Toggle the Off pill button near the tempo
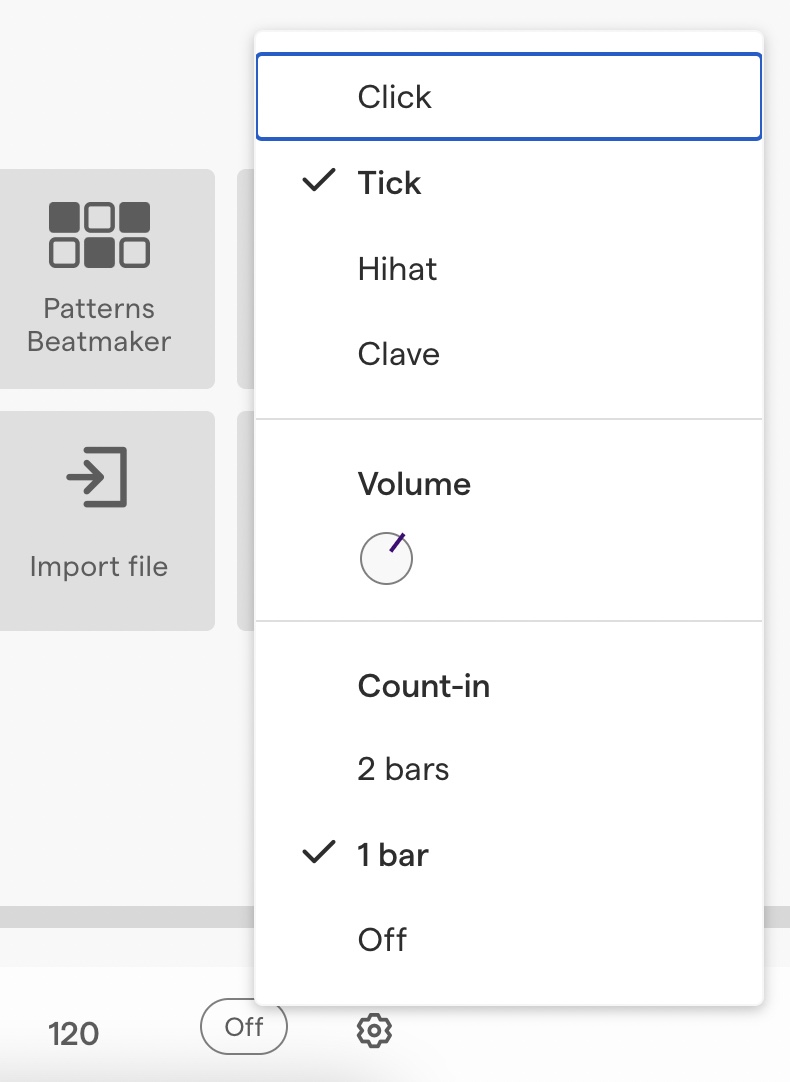 pos(243,1027)
